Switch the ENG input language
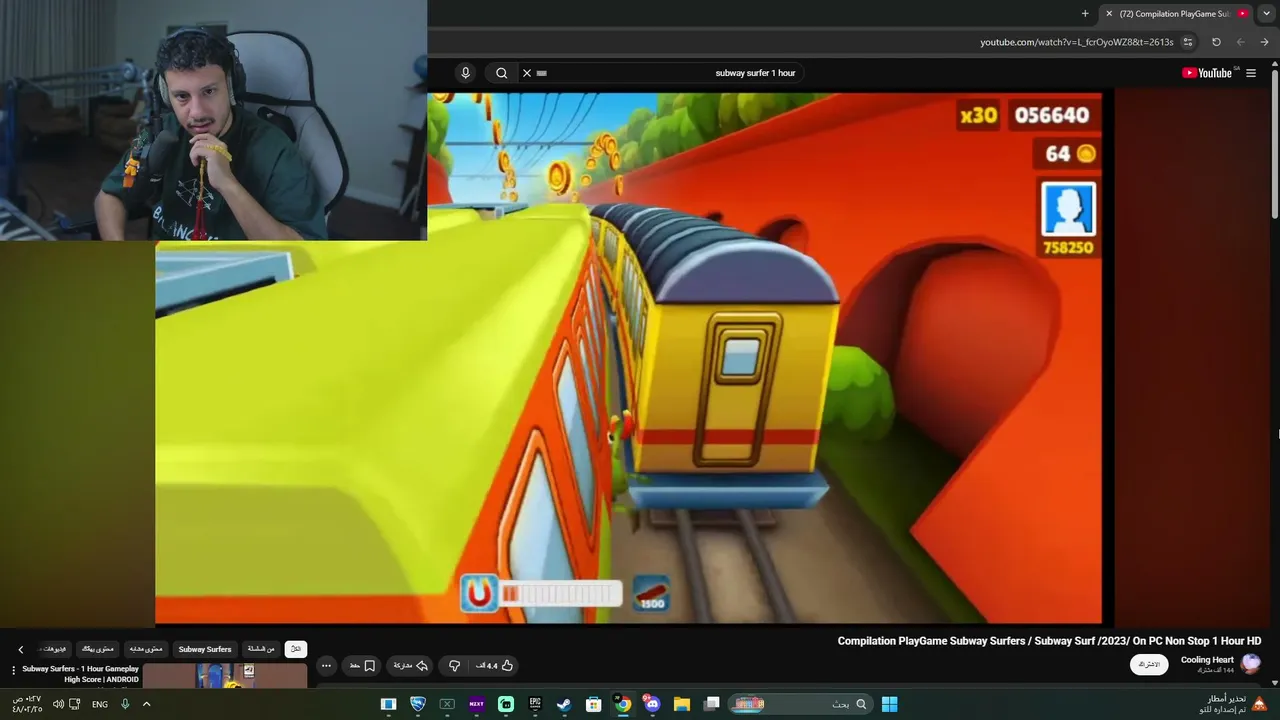Image resolution: width=1280 pixels, height=720 pixels. [100, 704]
